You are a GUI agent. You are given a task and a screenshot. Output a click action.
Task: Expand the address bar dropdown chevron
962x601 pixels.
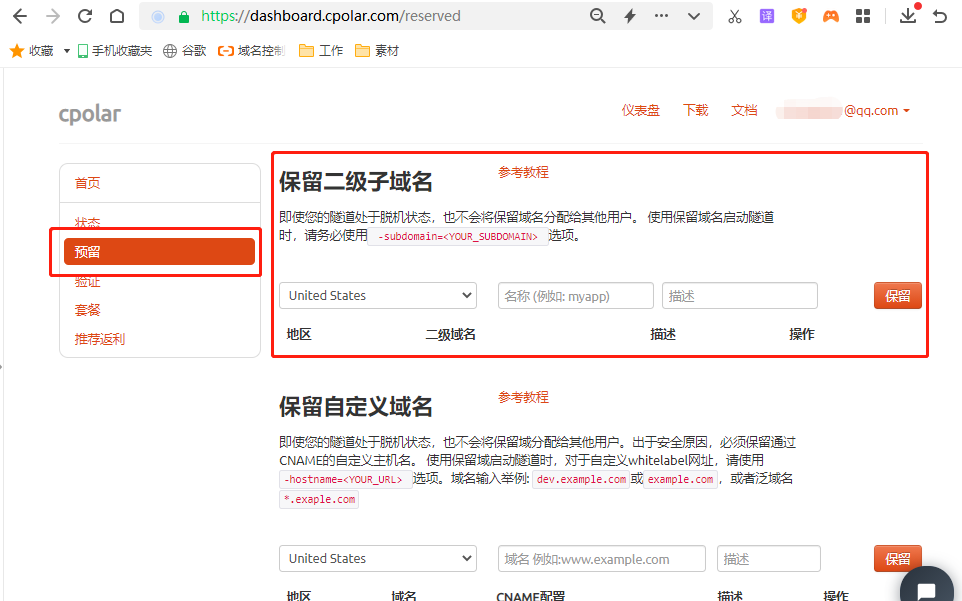[694, 17]
